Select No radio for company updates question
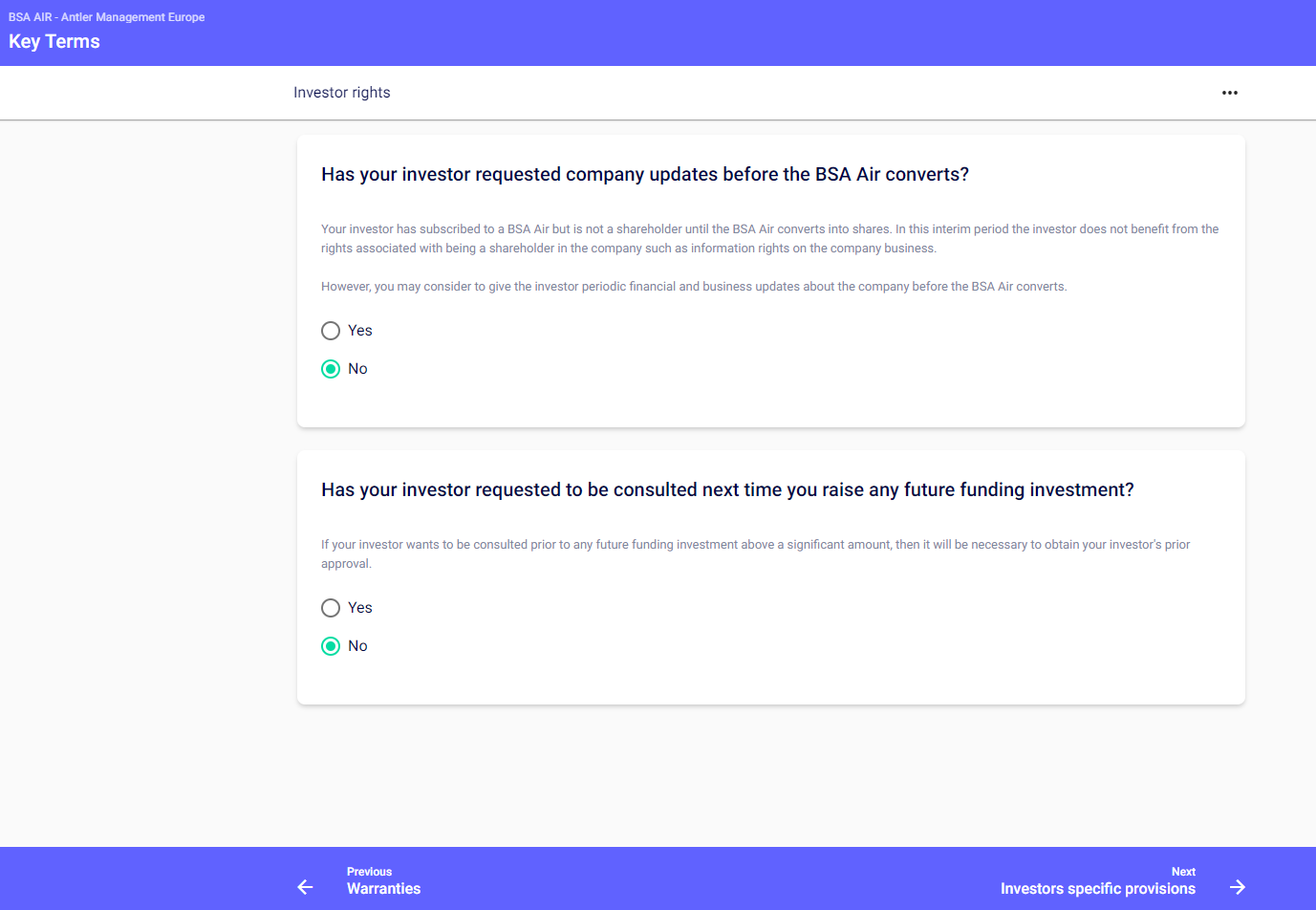This screenshot has width=1316, height=910. click(x=331, y=369)
